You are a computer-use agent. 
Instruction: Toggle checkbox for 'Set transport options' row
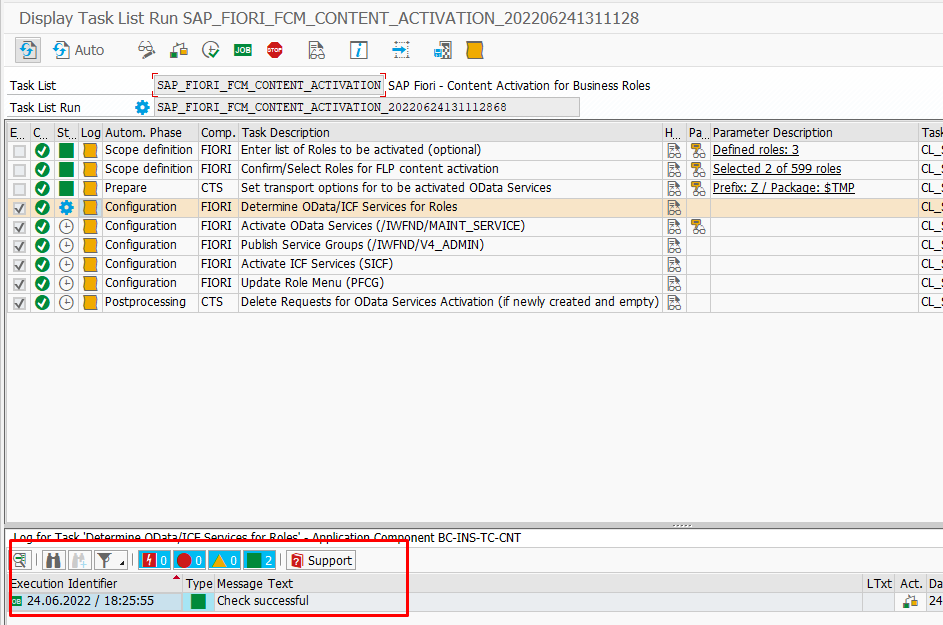pyautogui.click(x=19, y=189)
